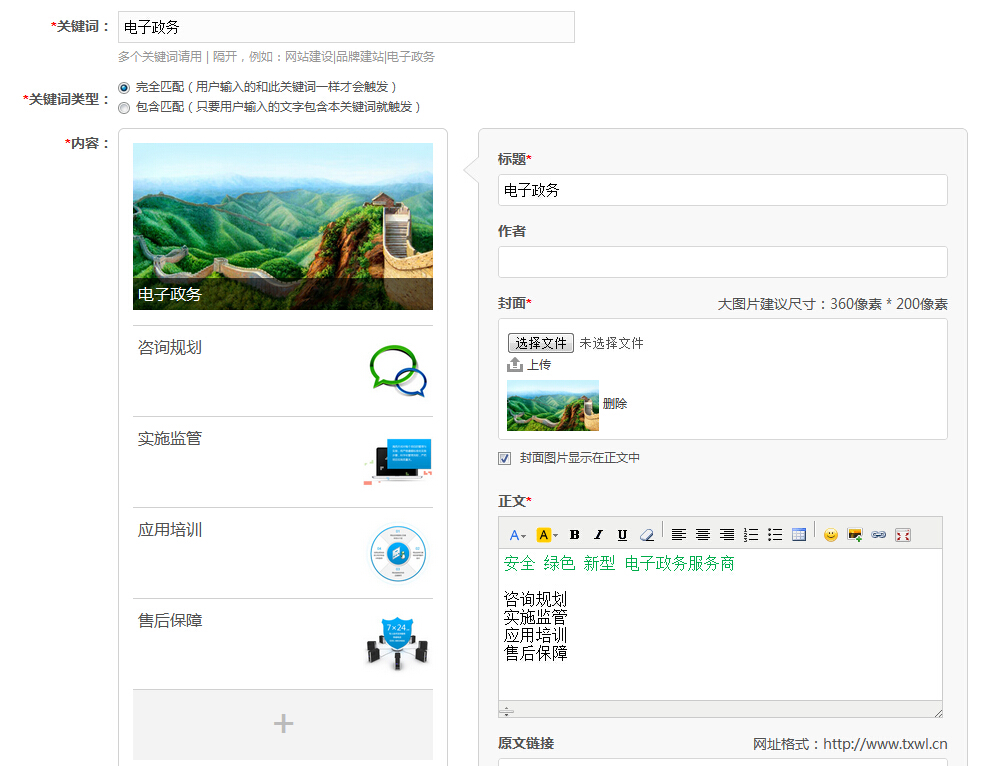The image size is (986, 766).
Task: Insert a table into the body
Action: 799,535
